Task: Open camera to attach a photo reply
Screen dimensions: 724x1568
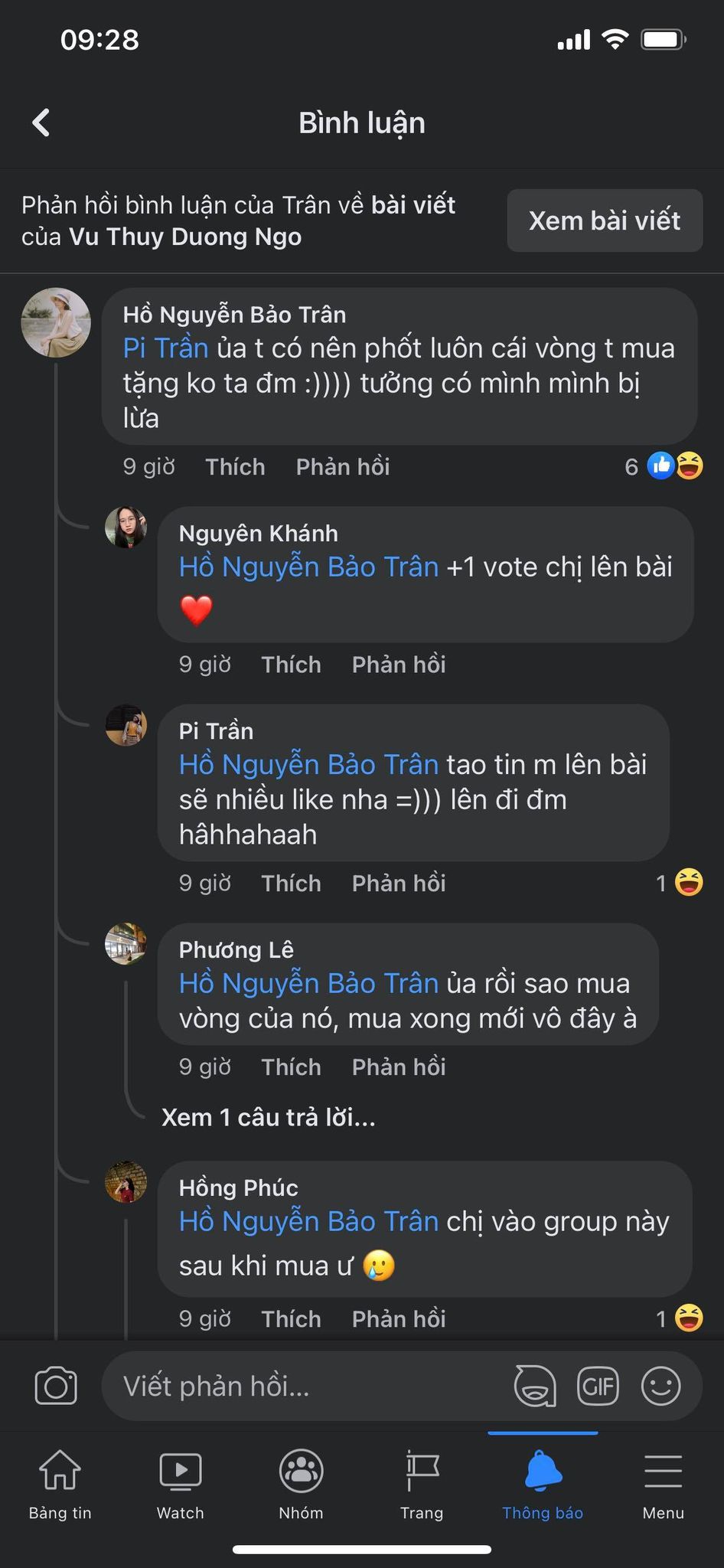Action: point(56,1386)
